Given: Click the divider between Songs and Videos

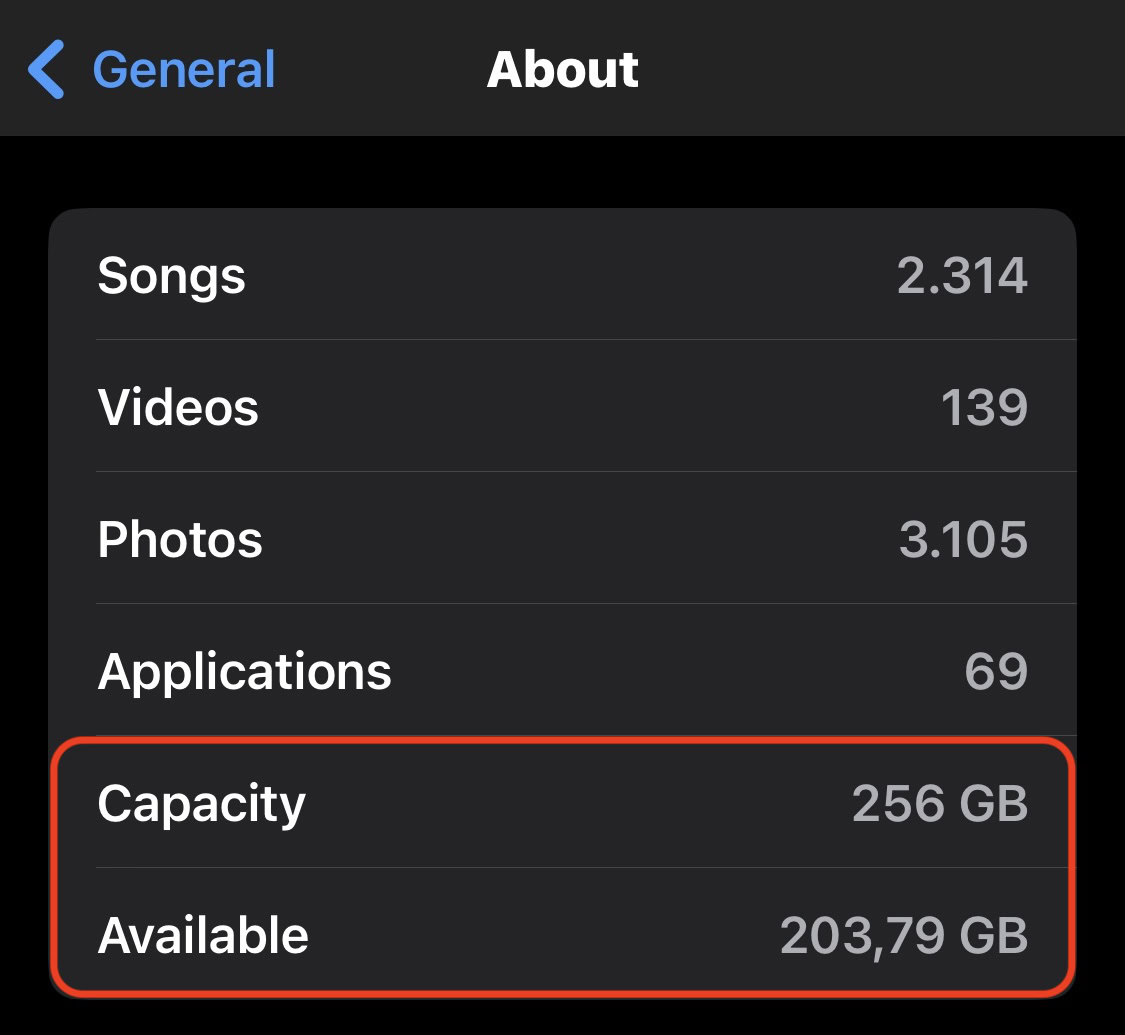Looking at the screenshot, I should (x=585, y=340).
